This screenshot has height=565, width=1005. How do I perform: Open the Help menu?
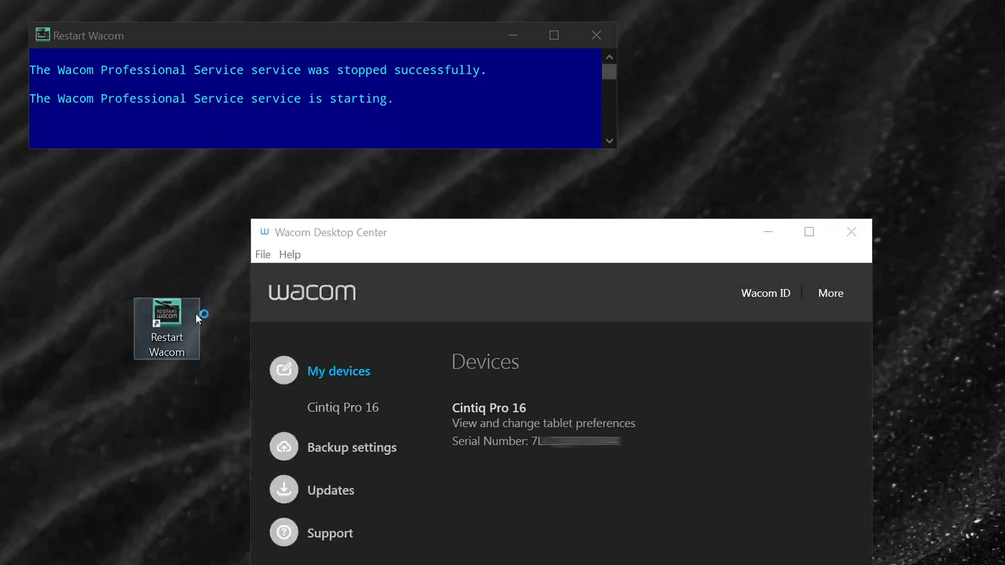pos(290,254)
